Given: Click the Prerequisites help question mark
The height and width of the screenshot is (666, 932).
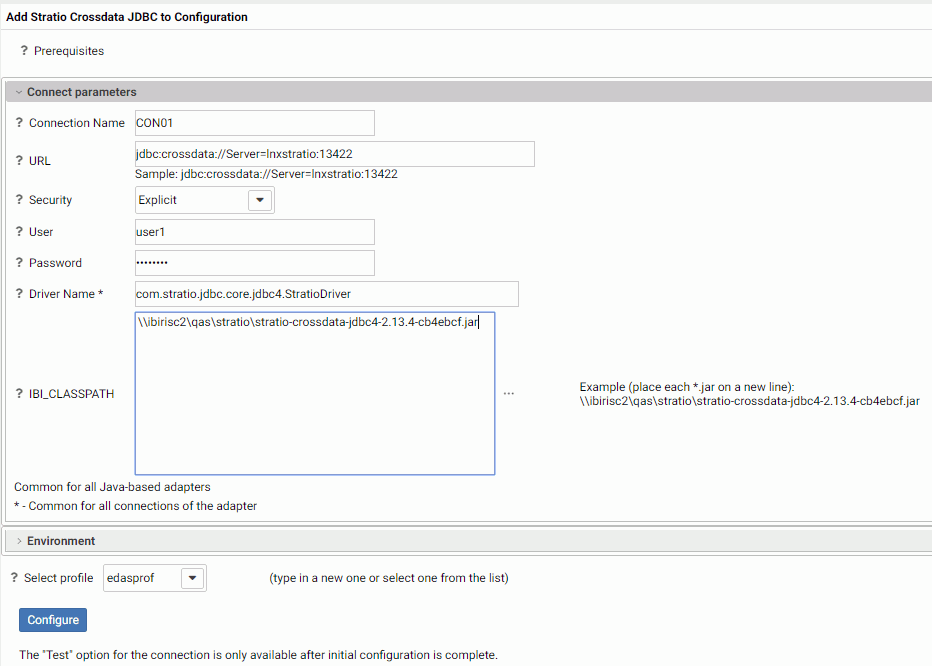Looking at the screenshot, I should [x=24, y=51].
